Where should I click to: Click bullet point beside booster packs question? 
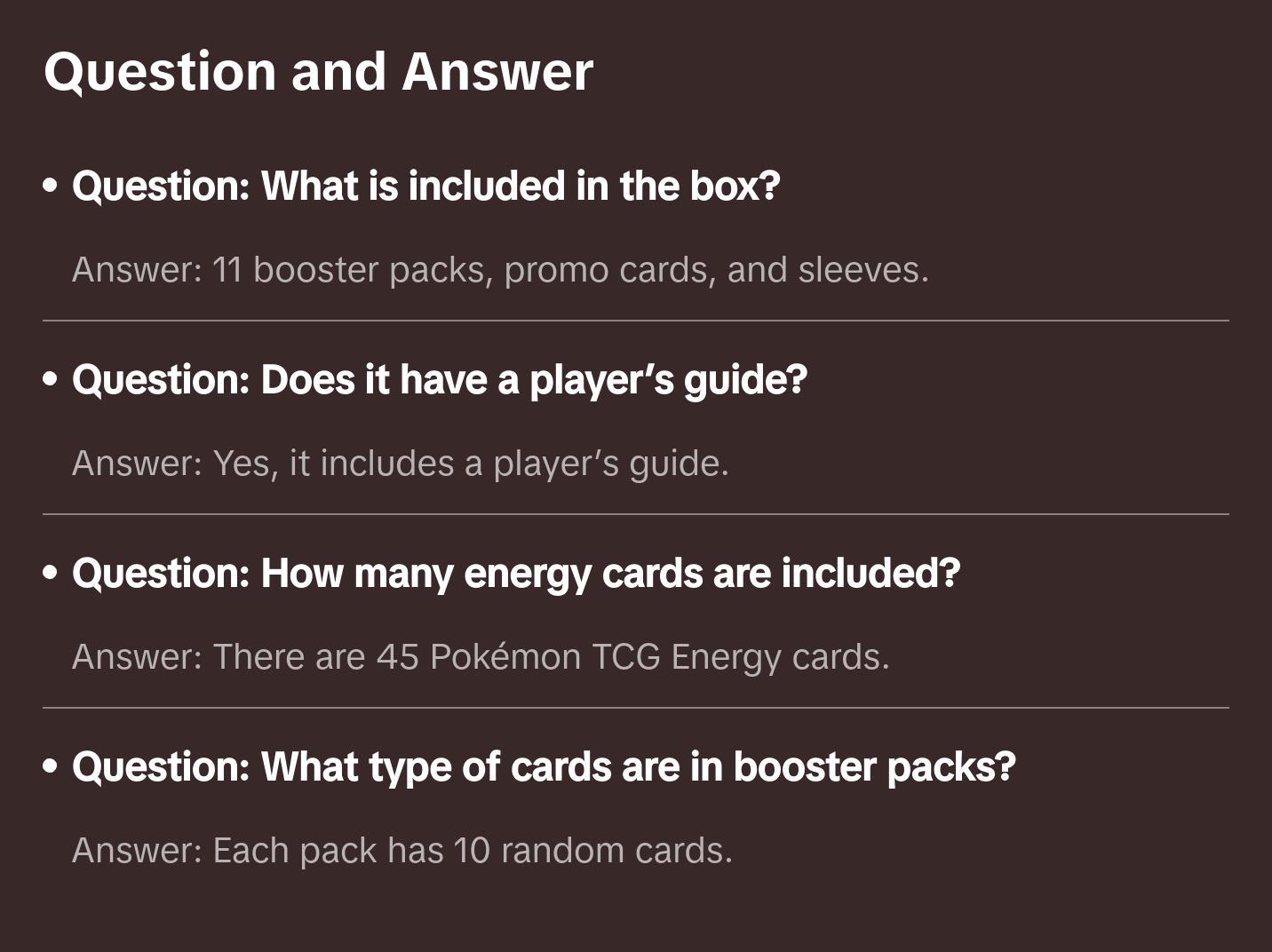(51, 766)
